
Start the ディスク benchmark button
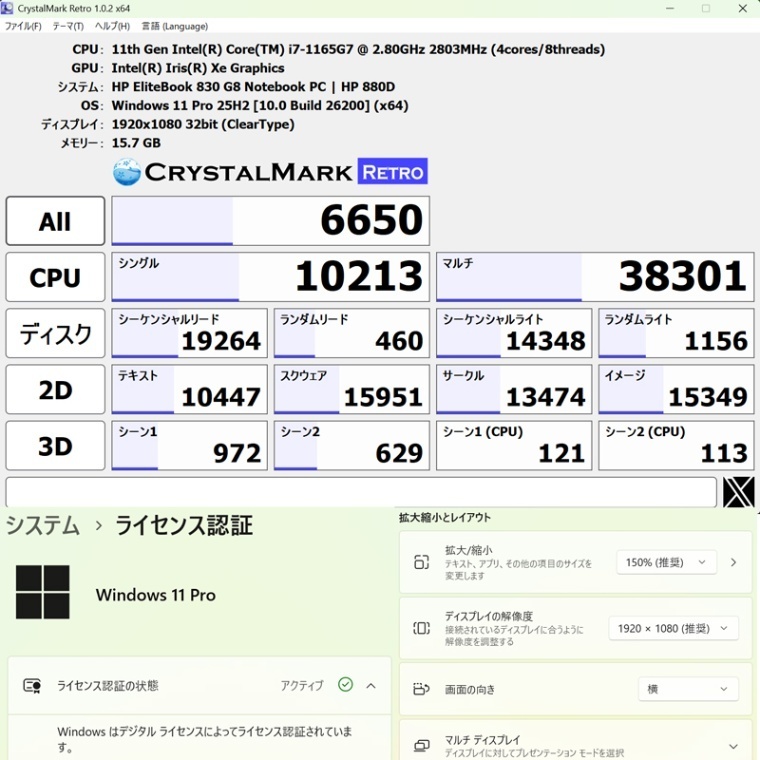[55, 333]
